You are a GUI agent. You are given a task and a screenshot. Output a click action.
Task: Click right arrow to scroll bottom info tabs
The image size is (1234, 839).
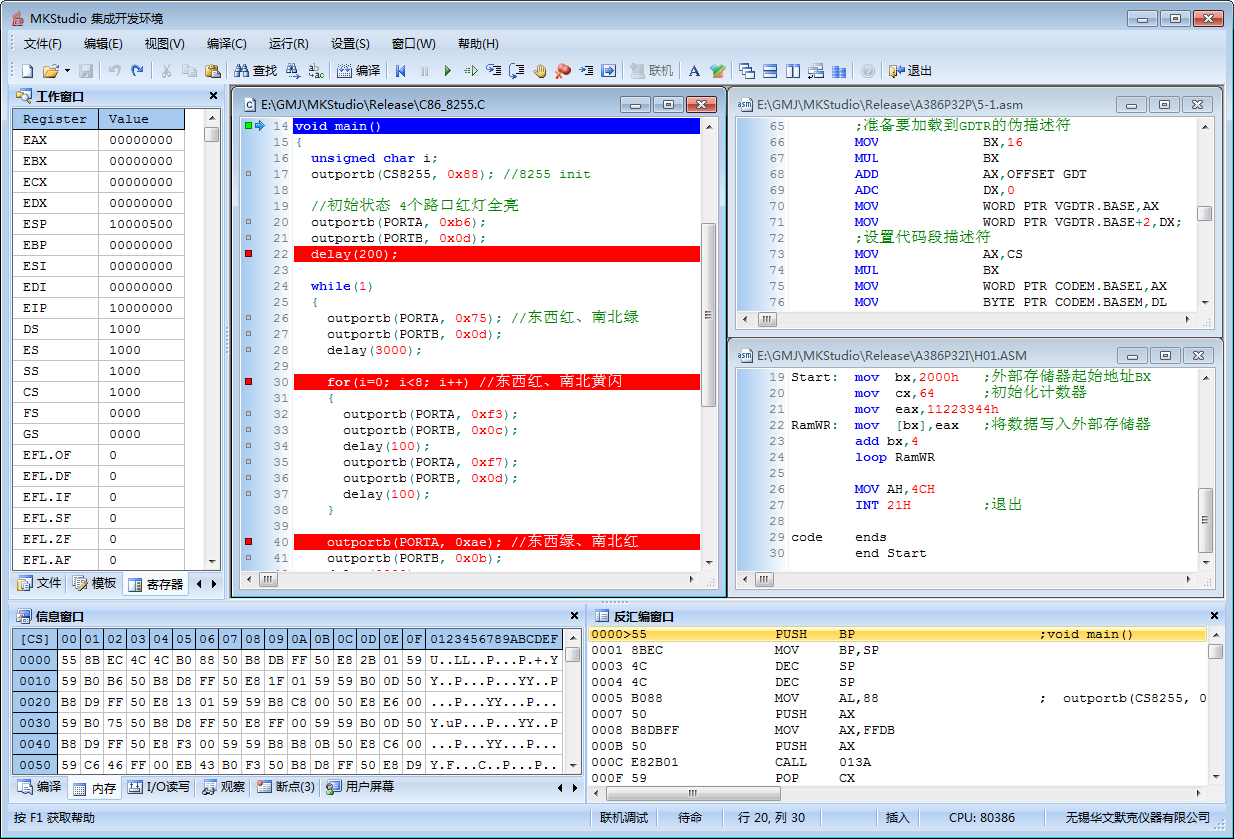(x=573, y=788)
